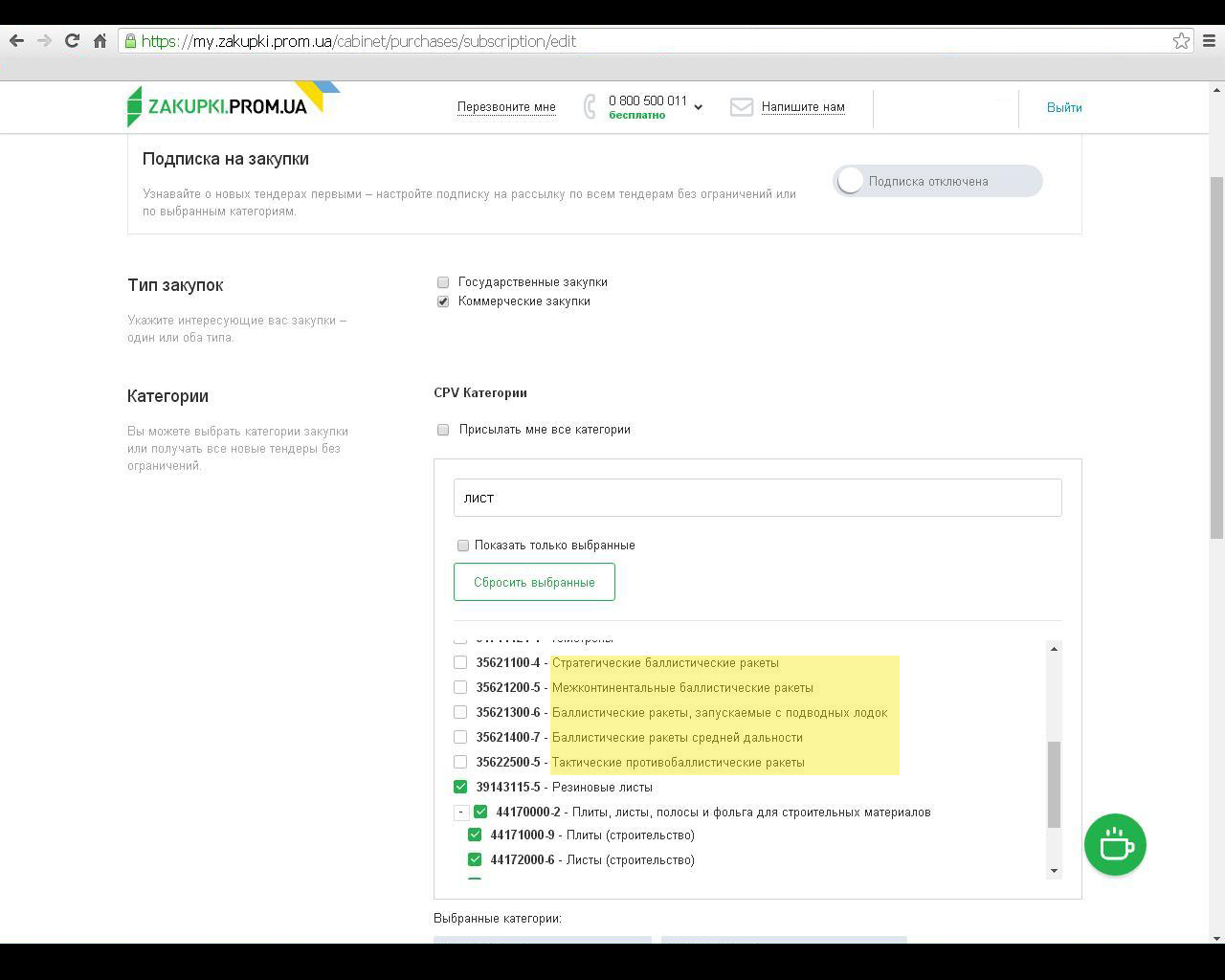Viewport: 1225px width, 980px height.
Task: Check 35622500-5 Тактические противобаллистические ракеты
Action: point(460,762)
